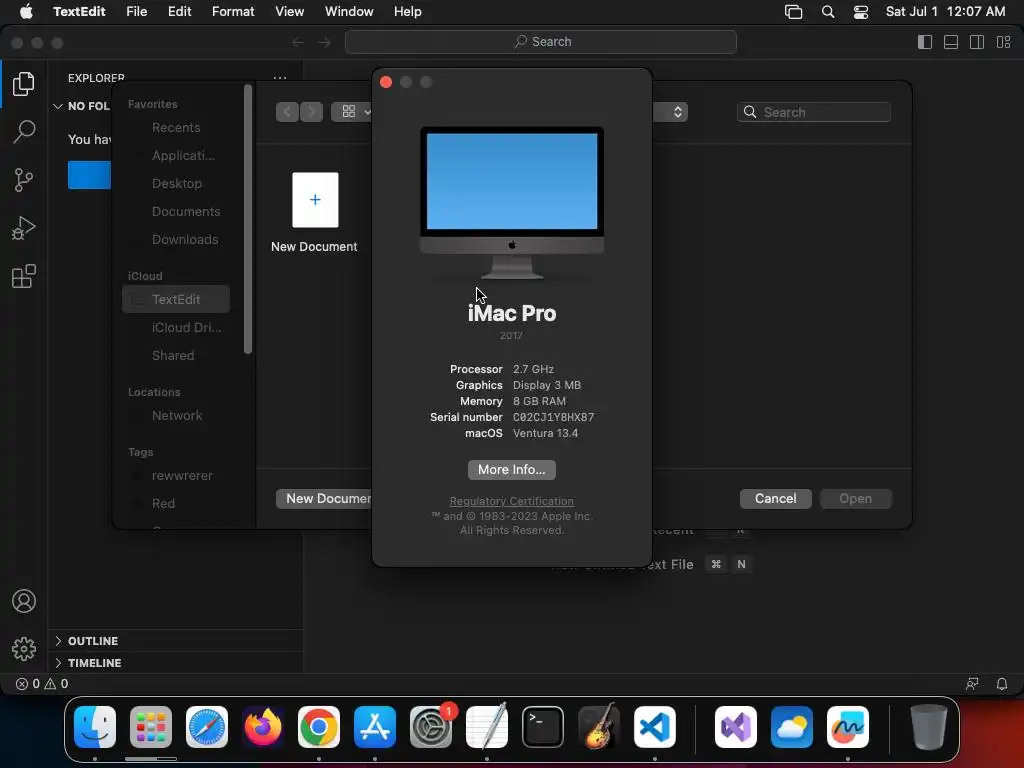Open Regulatory Certification link
This screenshot has height=768, width=1024.
click(x=511, y=501)
